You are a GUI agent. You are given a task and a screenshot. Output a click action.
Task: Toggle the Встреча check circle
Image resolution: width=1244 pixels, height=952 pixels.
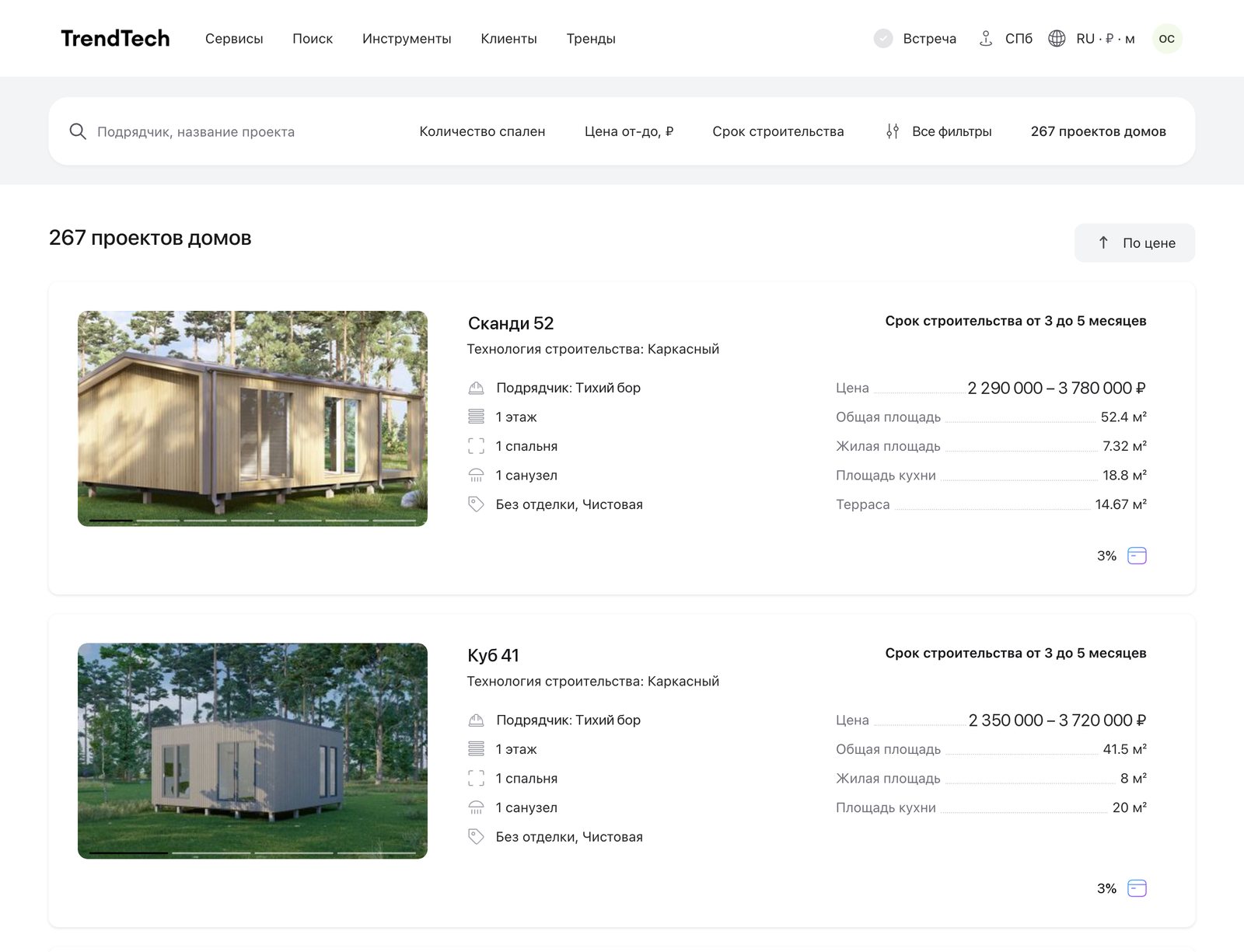(883, 38)
